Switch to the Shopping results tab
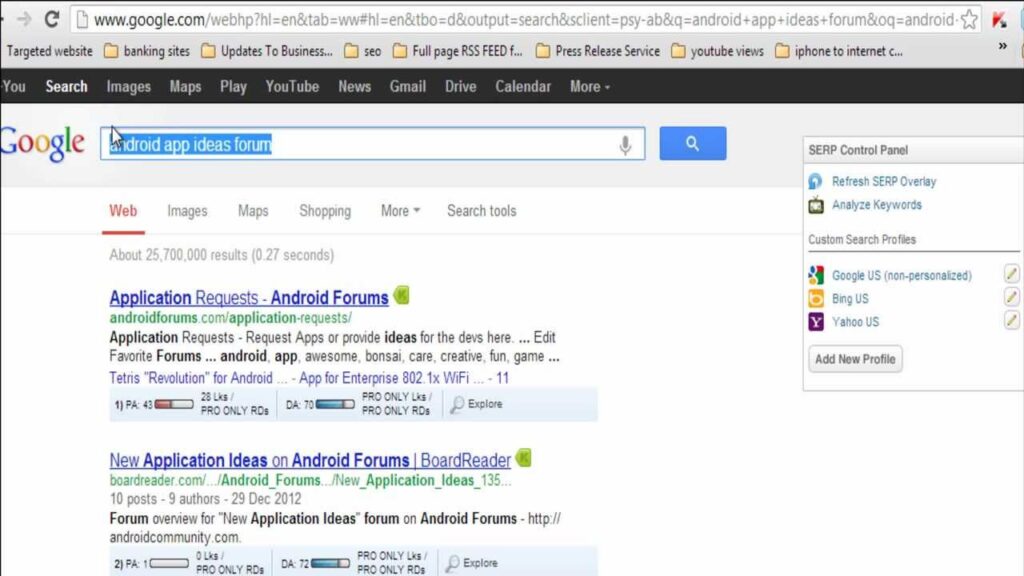Screen dimensions: 1024x576 pyautogui.click(x=325, y=211)
